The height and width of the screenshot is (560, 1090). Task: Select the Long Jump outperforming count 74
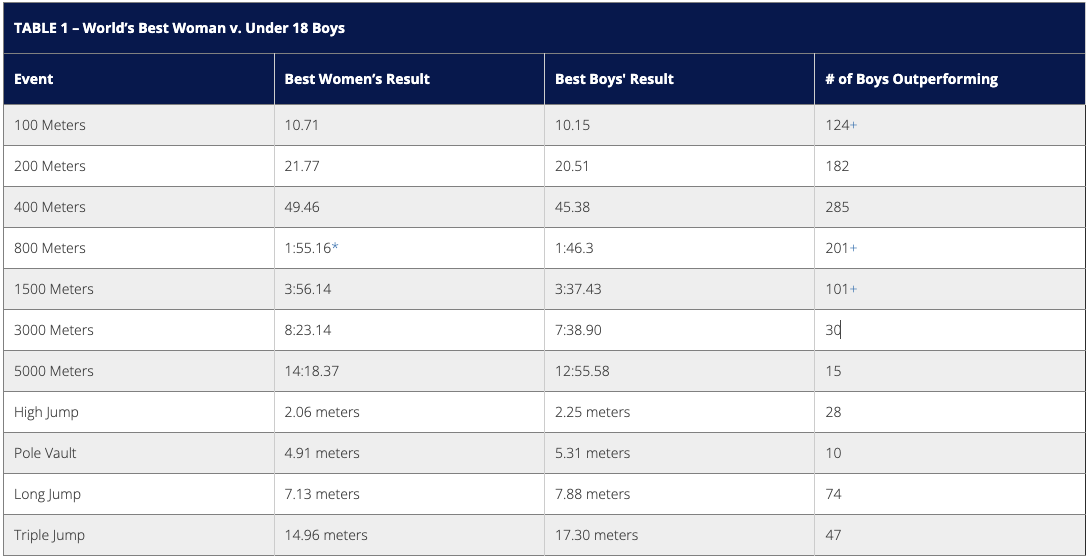[x=833, y=494]
